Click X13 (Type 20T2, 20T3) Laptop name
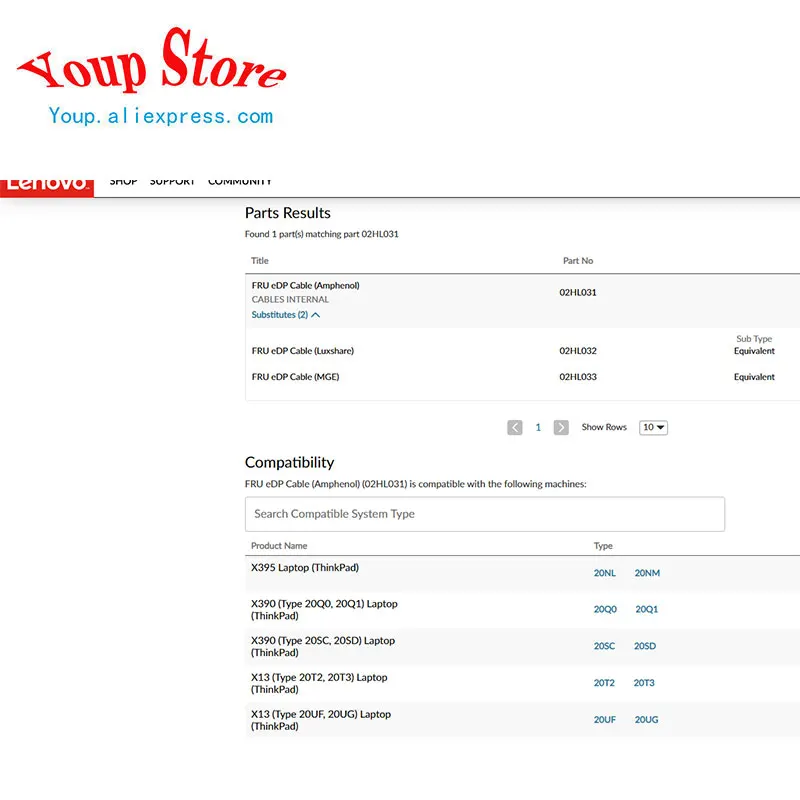800x800 pixels. point(319,683)
